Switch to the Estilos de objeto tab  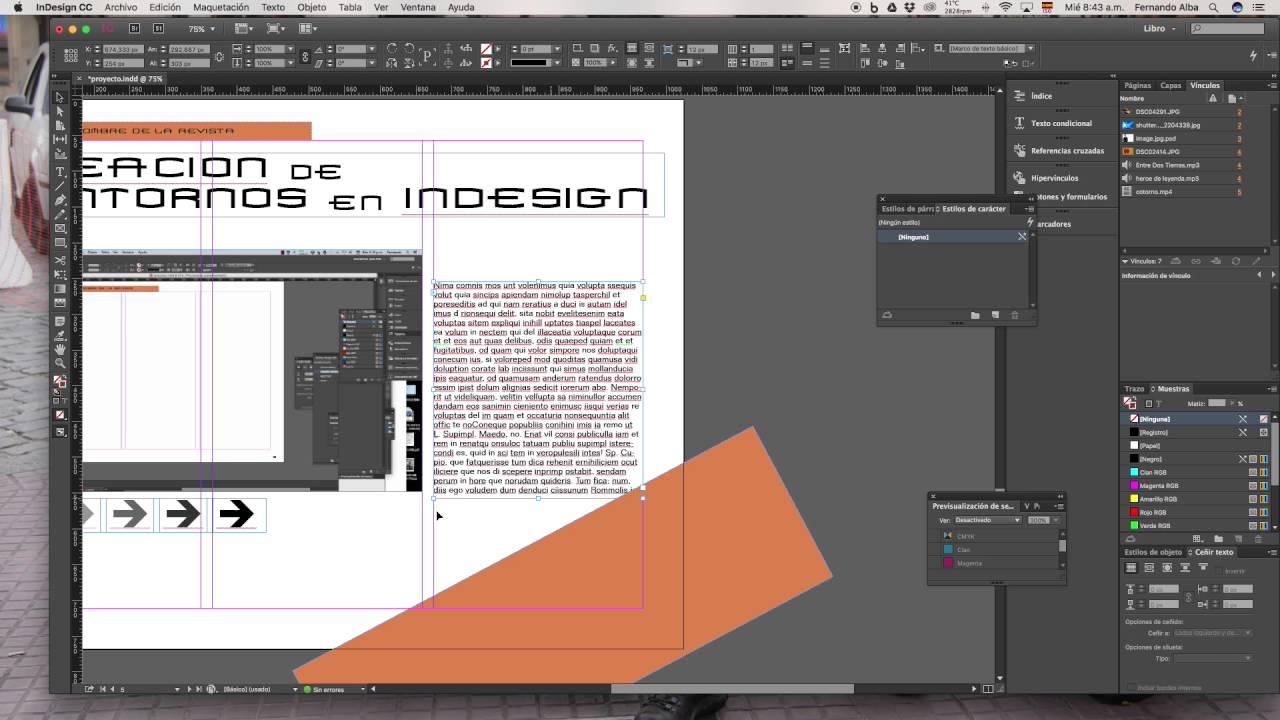1153,552
